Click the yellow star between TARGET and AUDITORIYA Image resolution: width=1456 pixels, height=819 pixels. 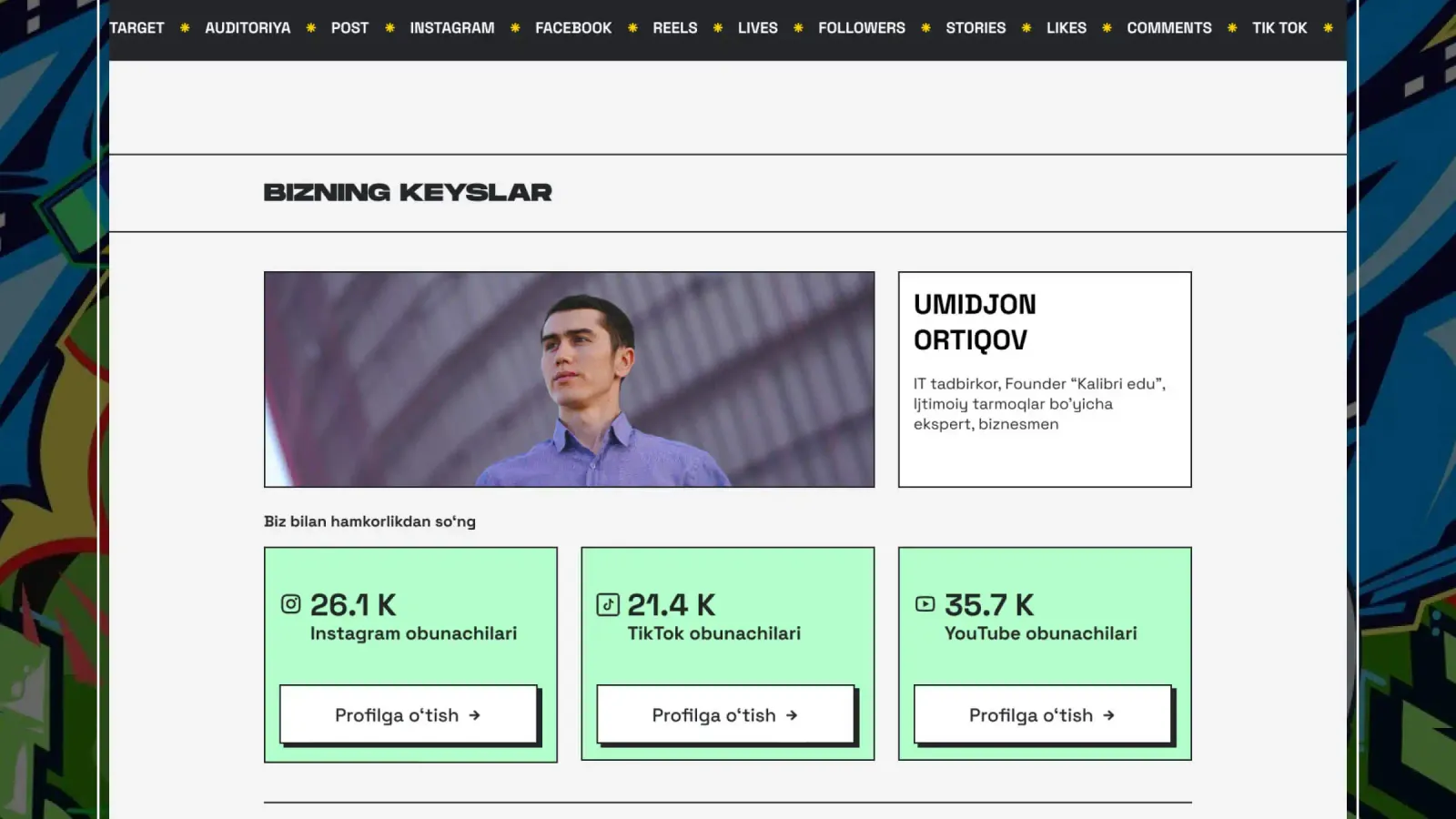185,28
